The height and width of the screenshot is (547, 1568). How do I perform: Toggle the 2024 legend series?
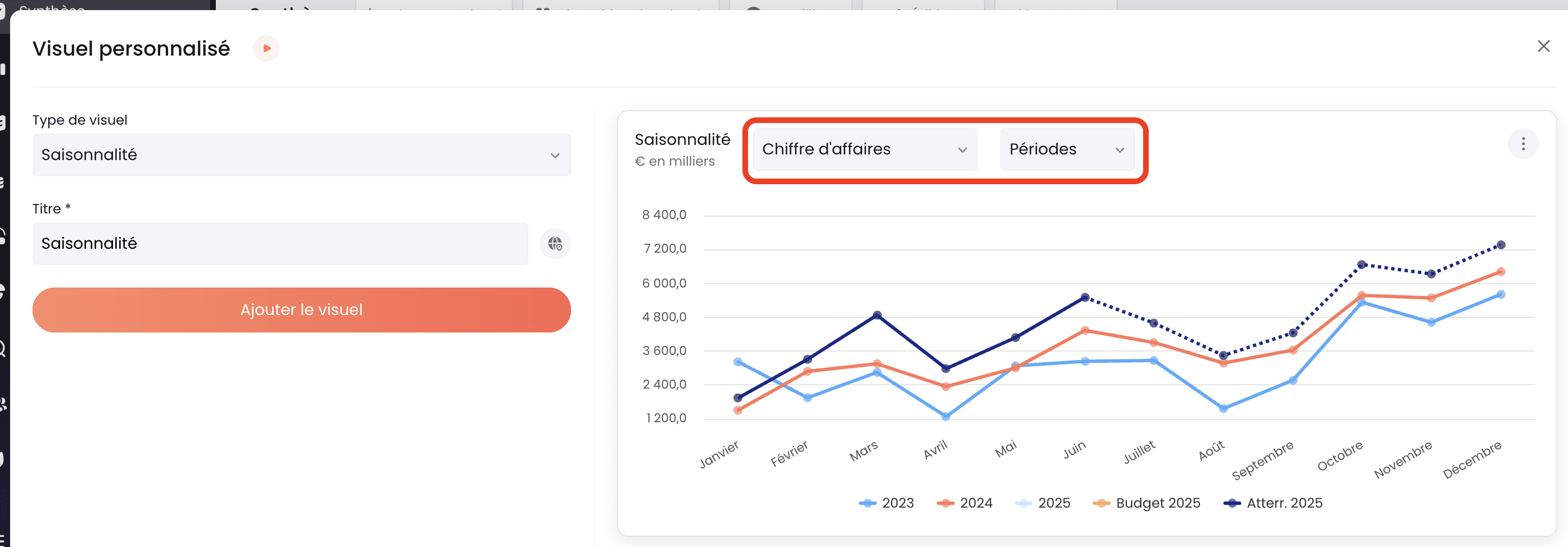(x=965, y=503)
